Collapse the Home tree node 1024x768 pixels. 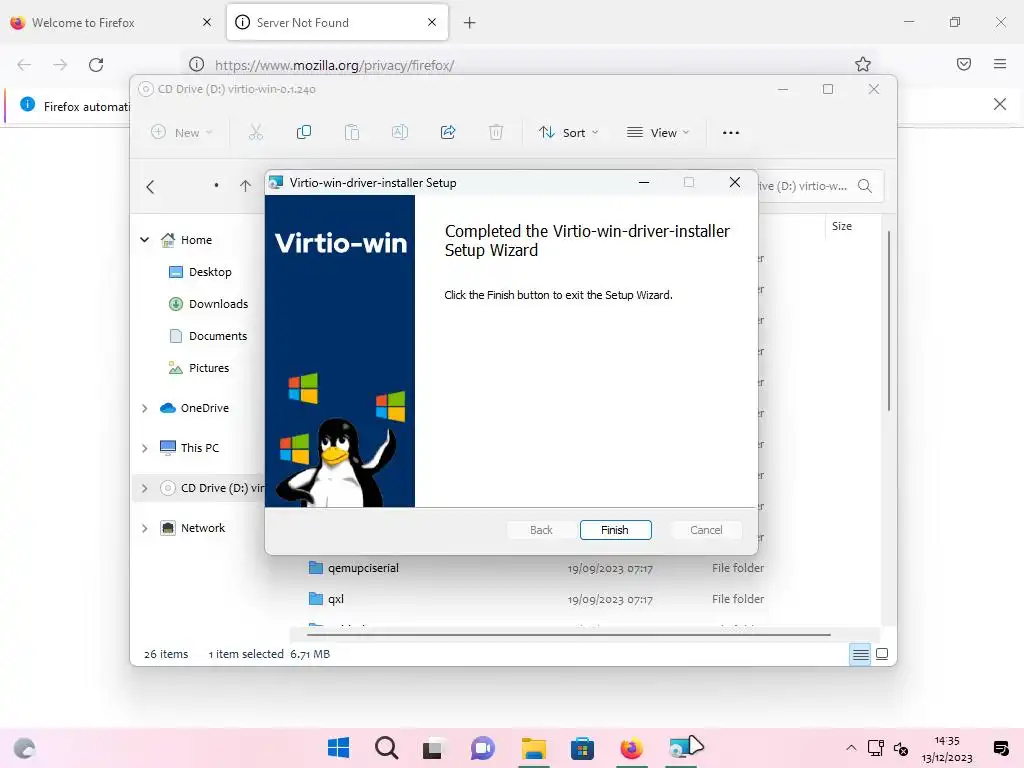point(144,240)
